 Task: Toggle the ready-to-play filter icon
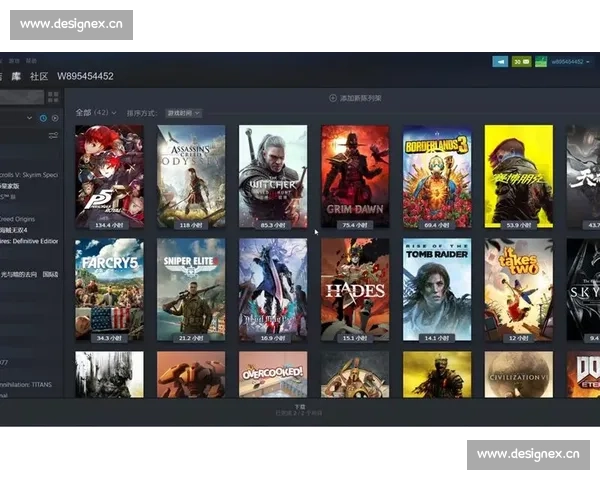click(x=54, y=118)
